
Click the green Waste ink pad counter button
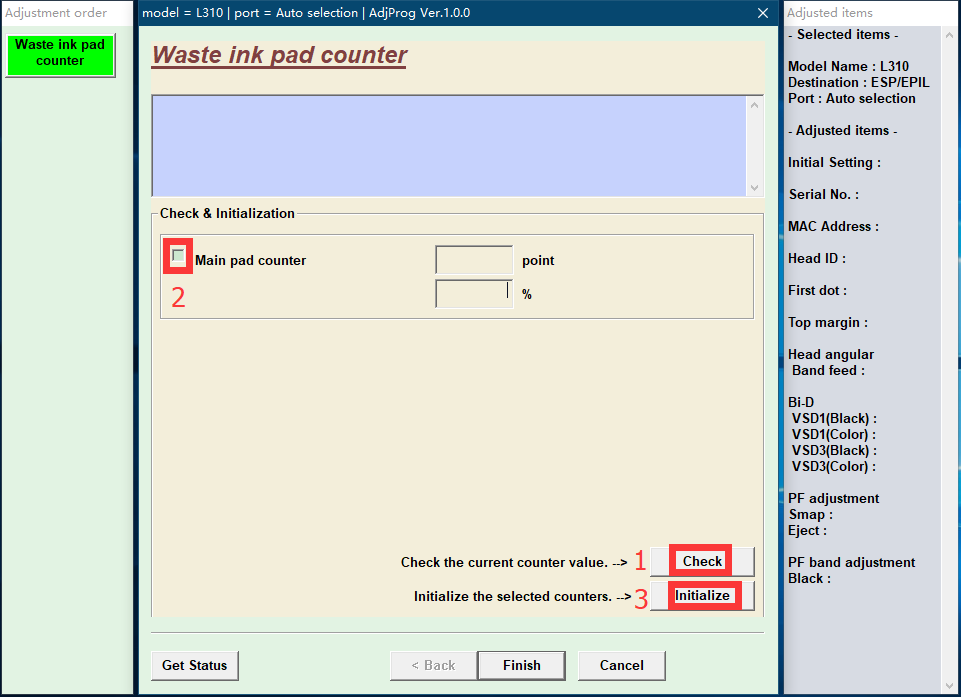[60, 54]
